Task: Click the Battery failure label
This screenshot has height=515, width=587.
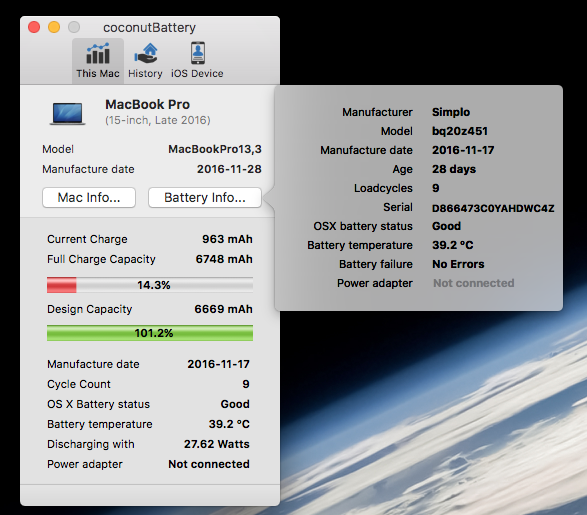Action: 376,264
